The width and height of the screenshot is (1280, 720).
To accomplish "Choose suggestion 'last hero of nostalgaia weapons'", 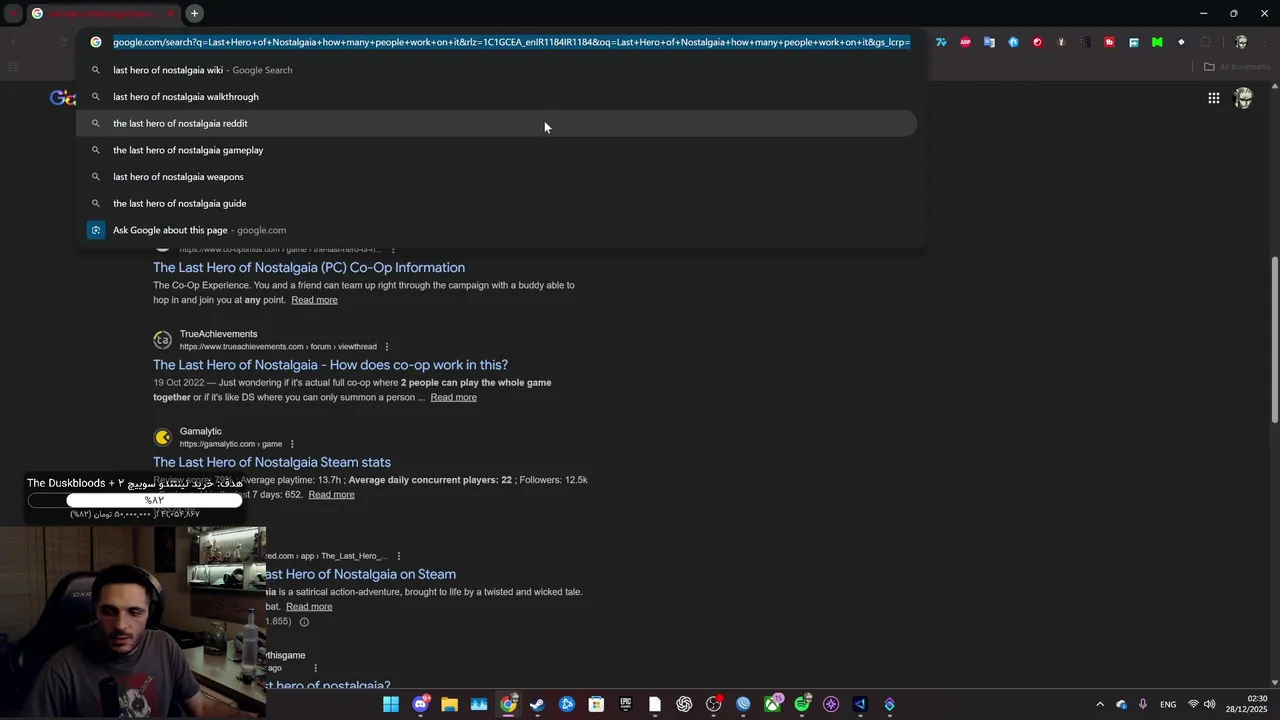I will coord(497,177).
